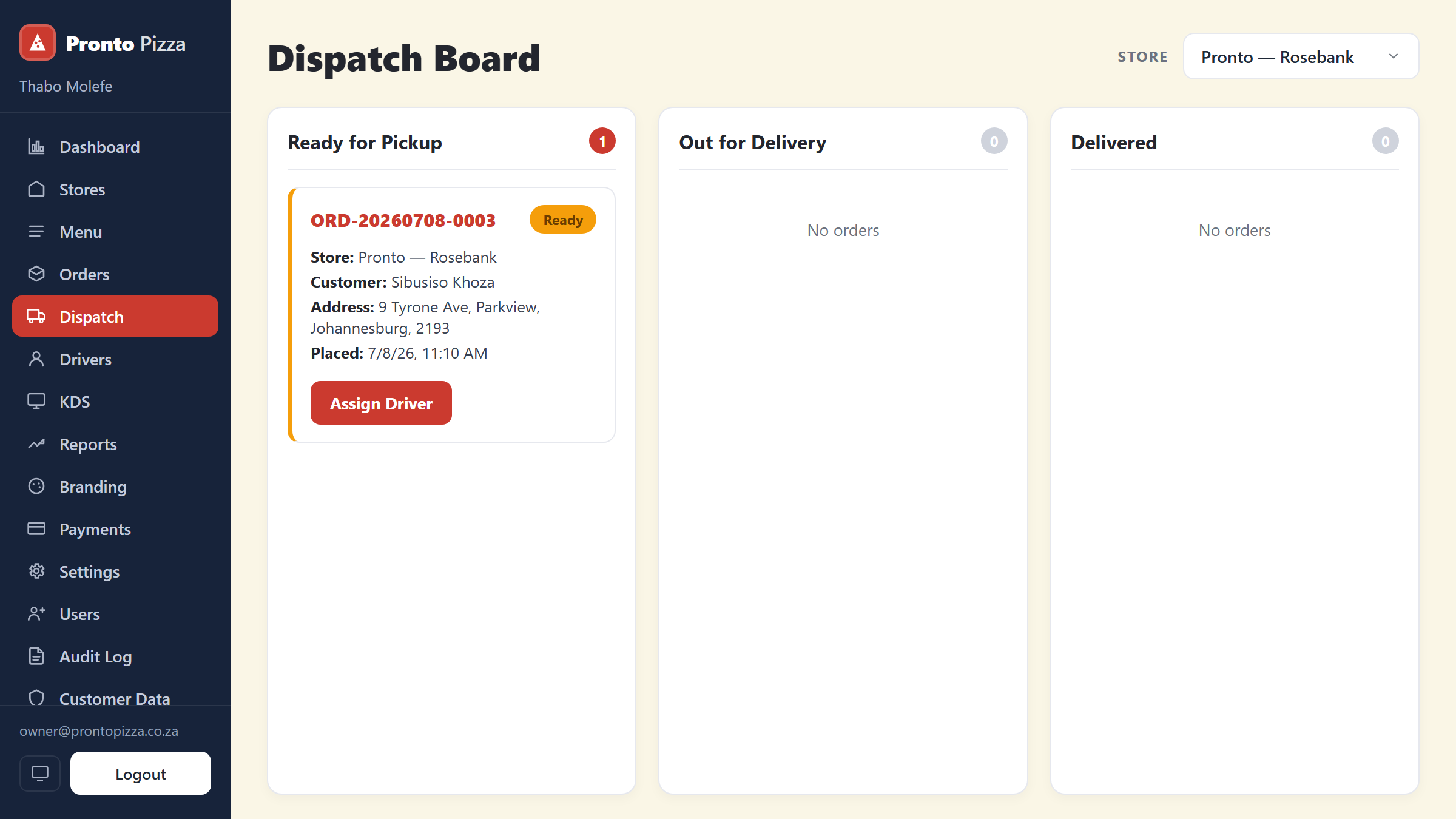Click the Dispatch truck icon
This screenshot has height=819, width=1456.
point(36,317)
